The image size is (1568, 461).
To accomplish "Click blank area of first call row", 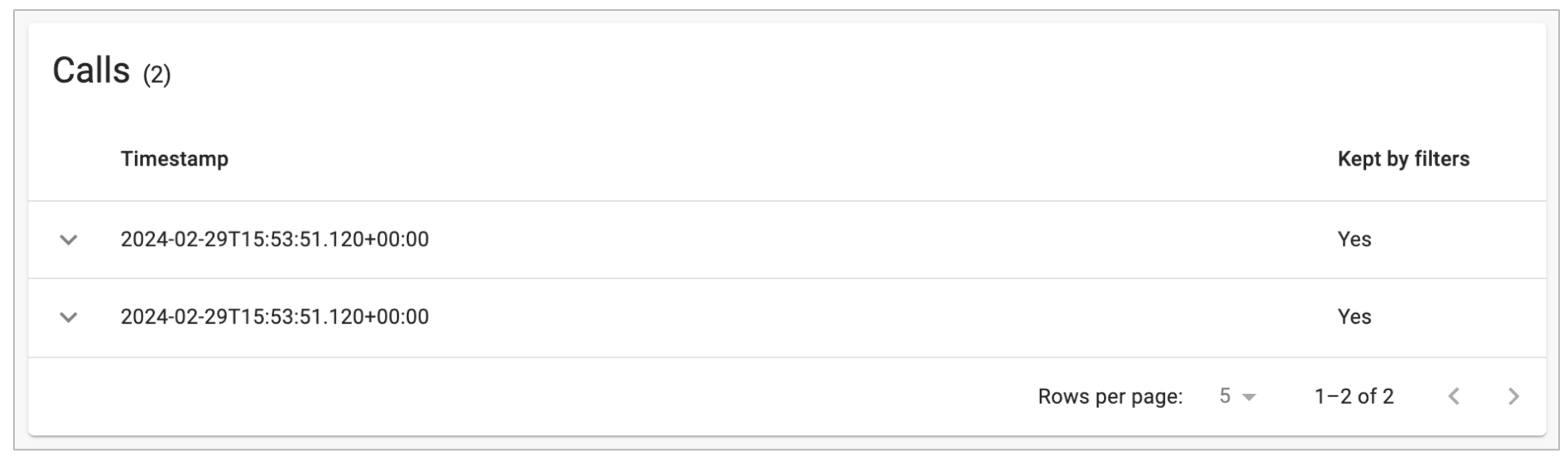I will tap(847, 240).
